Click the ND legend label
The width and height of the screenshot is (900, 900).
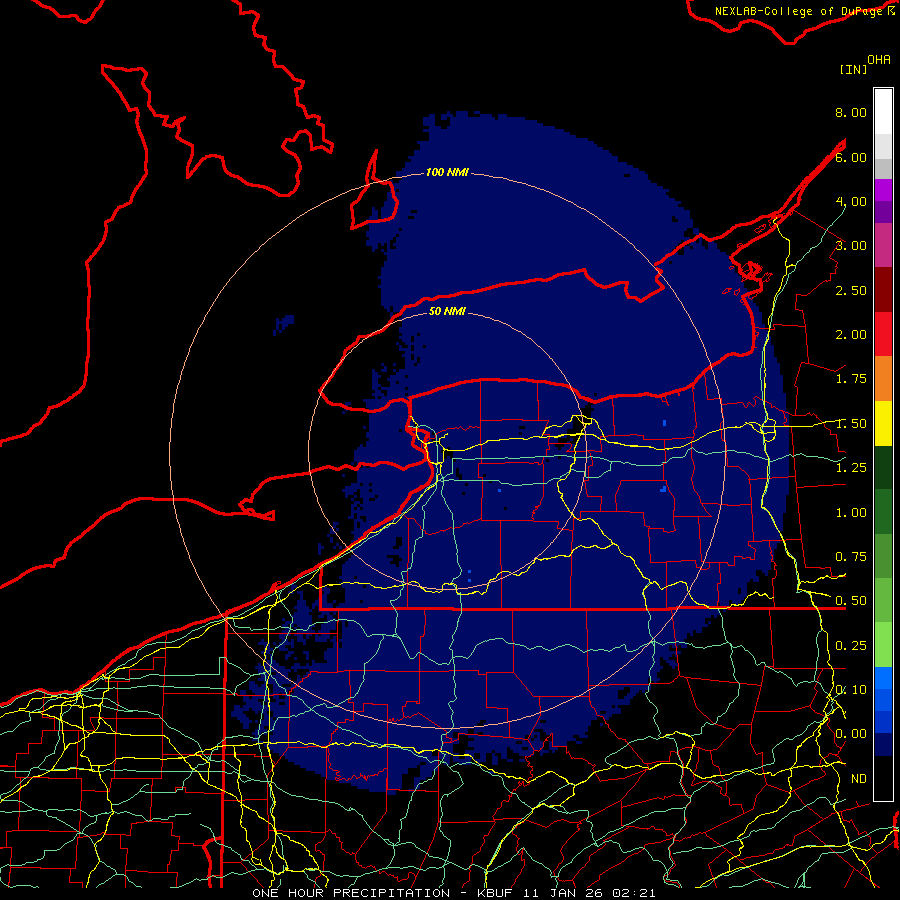coord(859,779)
